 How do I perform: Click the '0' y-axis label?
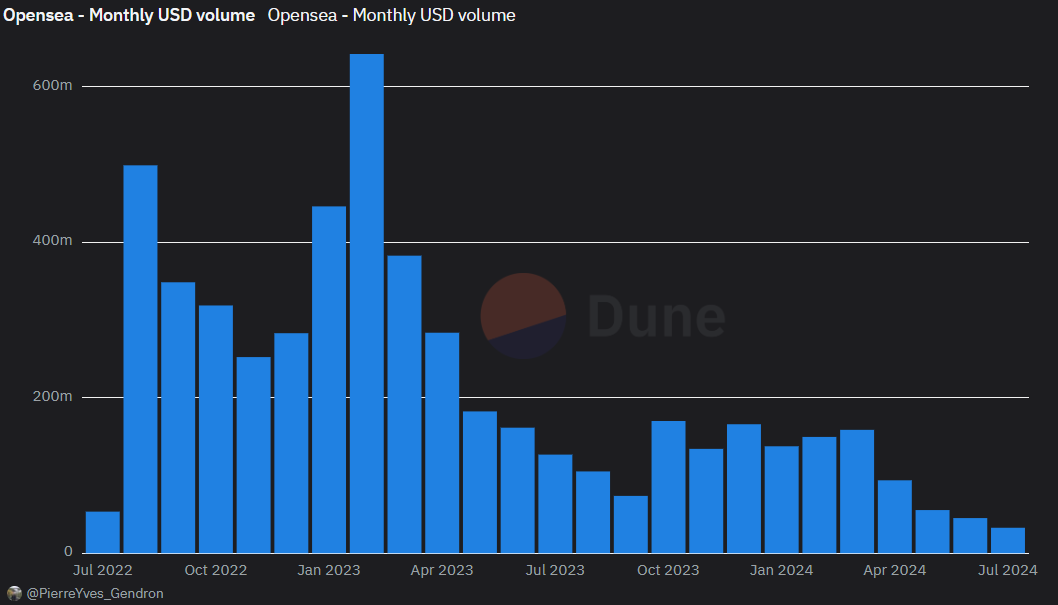(x=68, y=552)
